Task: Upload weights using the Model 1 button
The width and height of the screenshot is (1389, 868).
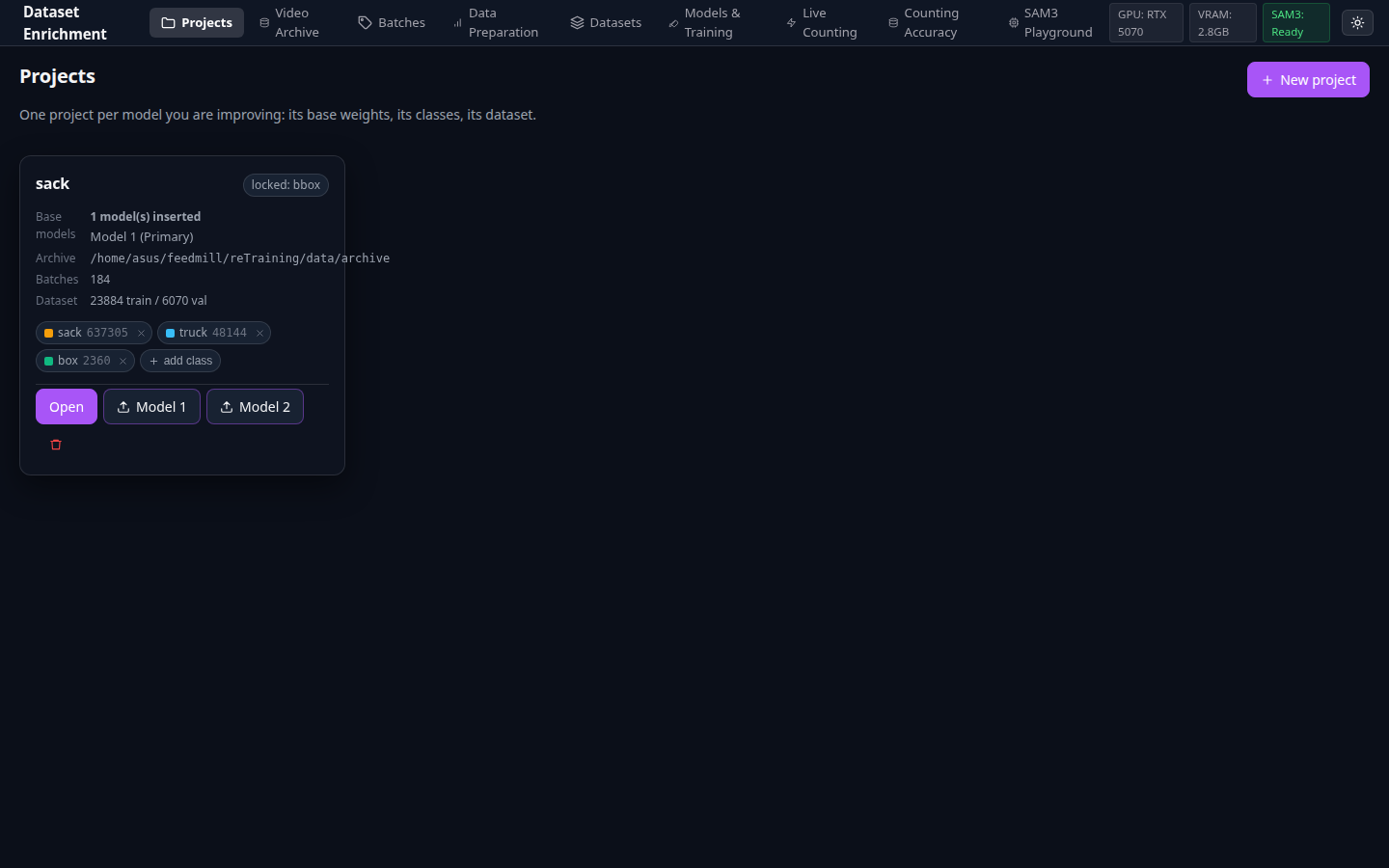Action: pos(151,407)
